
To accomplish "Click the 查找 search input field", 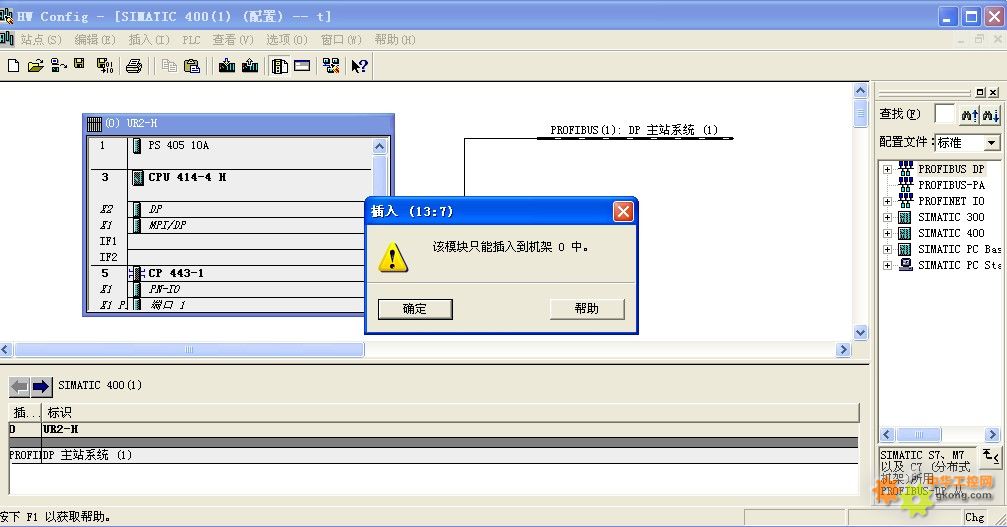I will point(944,114).
